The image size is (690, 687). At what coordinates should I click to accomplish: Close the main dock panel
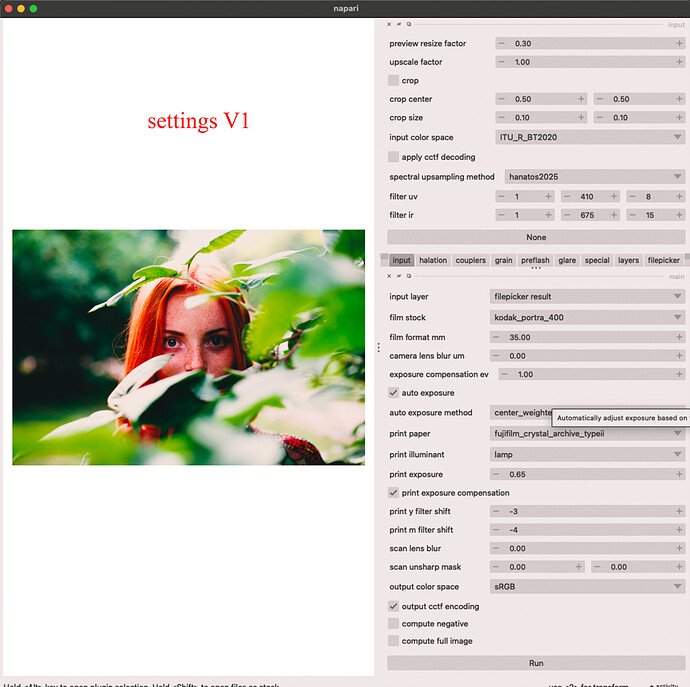(x=389, y=276)
